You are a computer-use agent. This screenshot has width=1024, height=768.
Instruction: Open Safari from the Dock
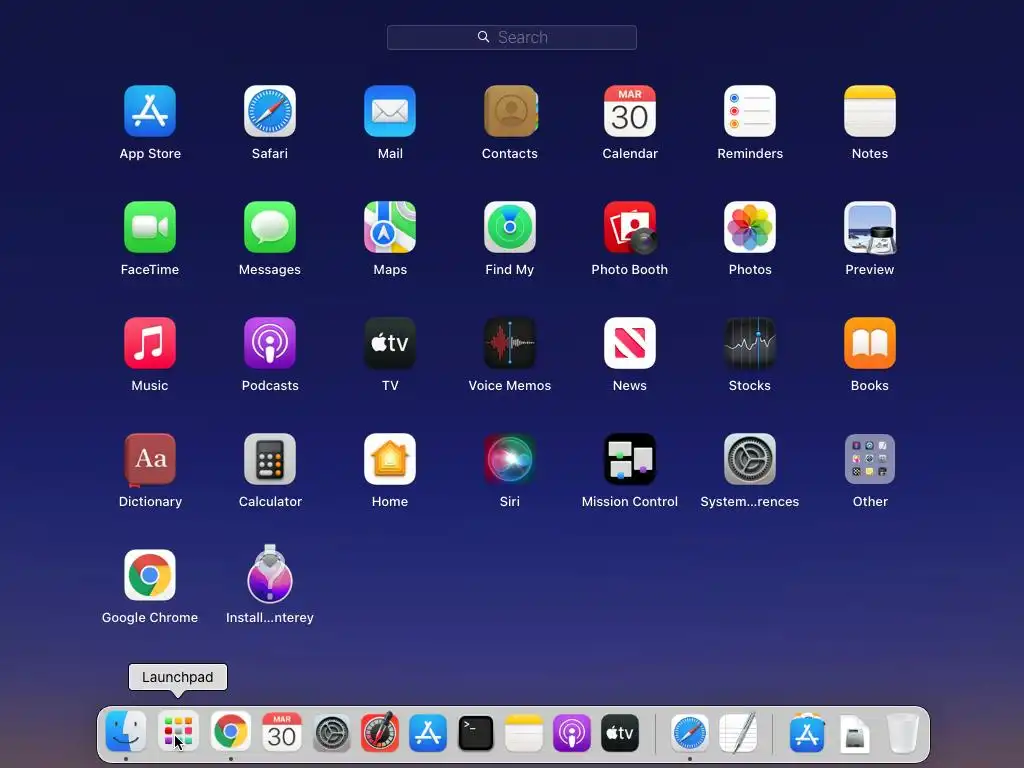click(690, 733)
